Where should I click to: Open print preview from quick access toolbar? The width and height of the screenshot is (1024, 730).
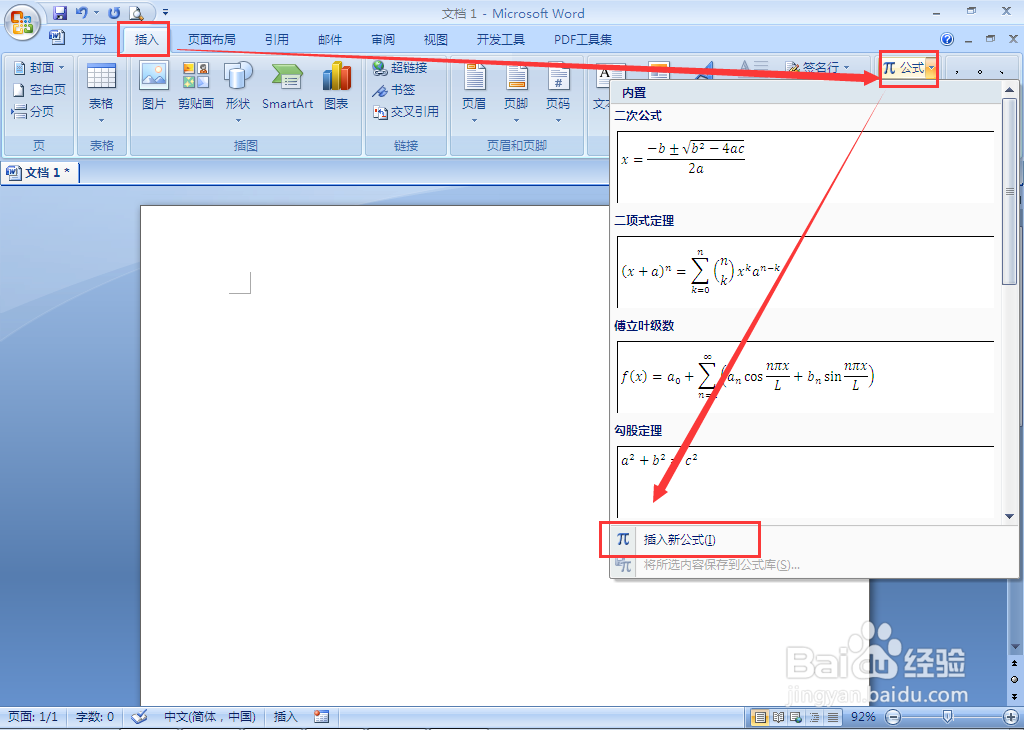(x=136, y=12)
